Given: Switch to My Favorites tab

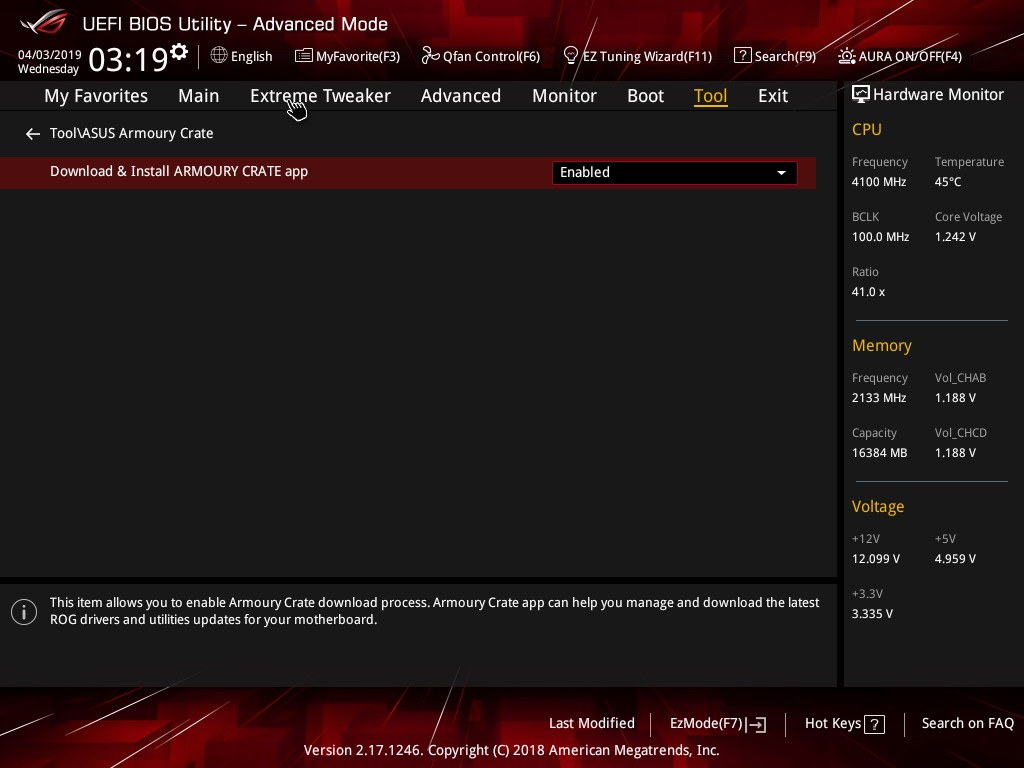Looking at the screenshot, I should point(96,96).
